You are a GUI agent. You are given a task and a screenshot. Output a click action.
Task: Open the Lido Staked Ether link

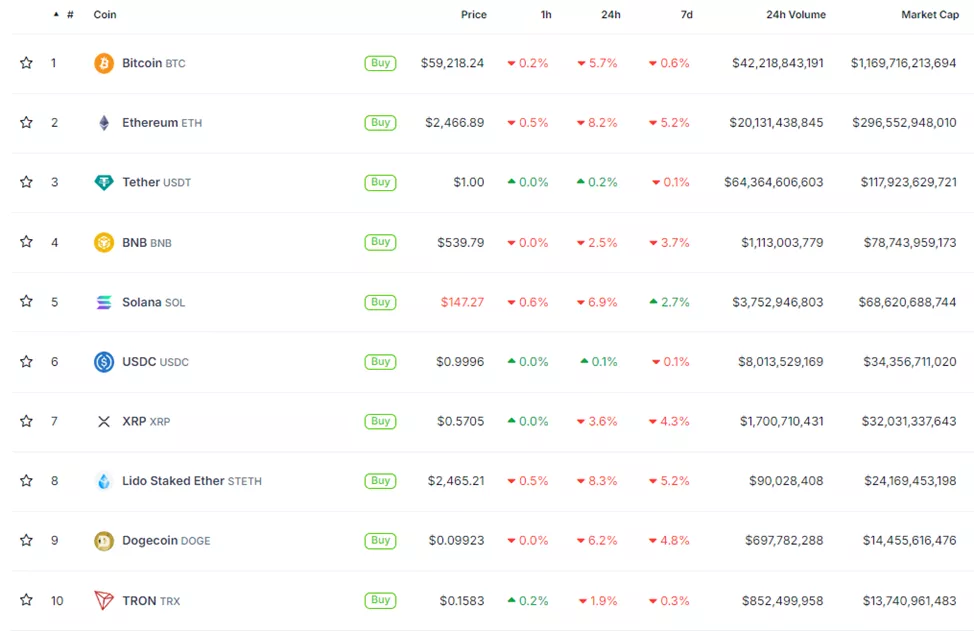(173, 481)
